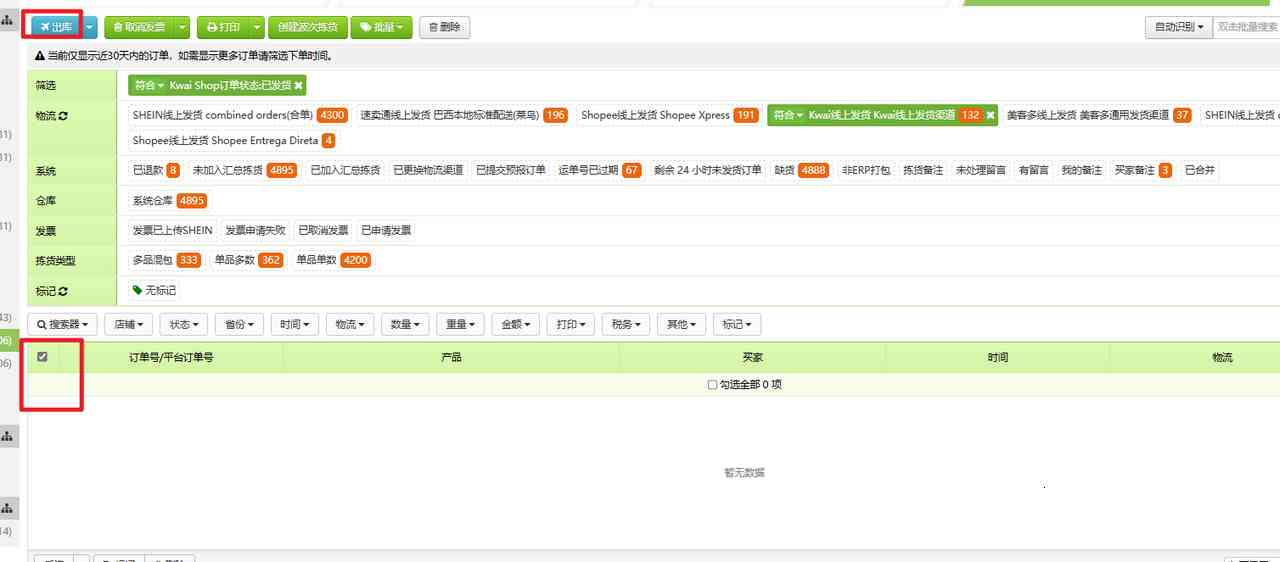Open the 省份 province dropdown
Image resolution: width=1280 pixels, height=562 pixels.
241,325
